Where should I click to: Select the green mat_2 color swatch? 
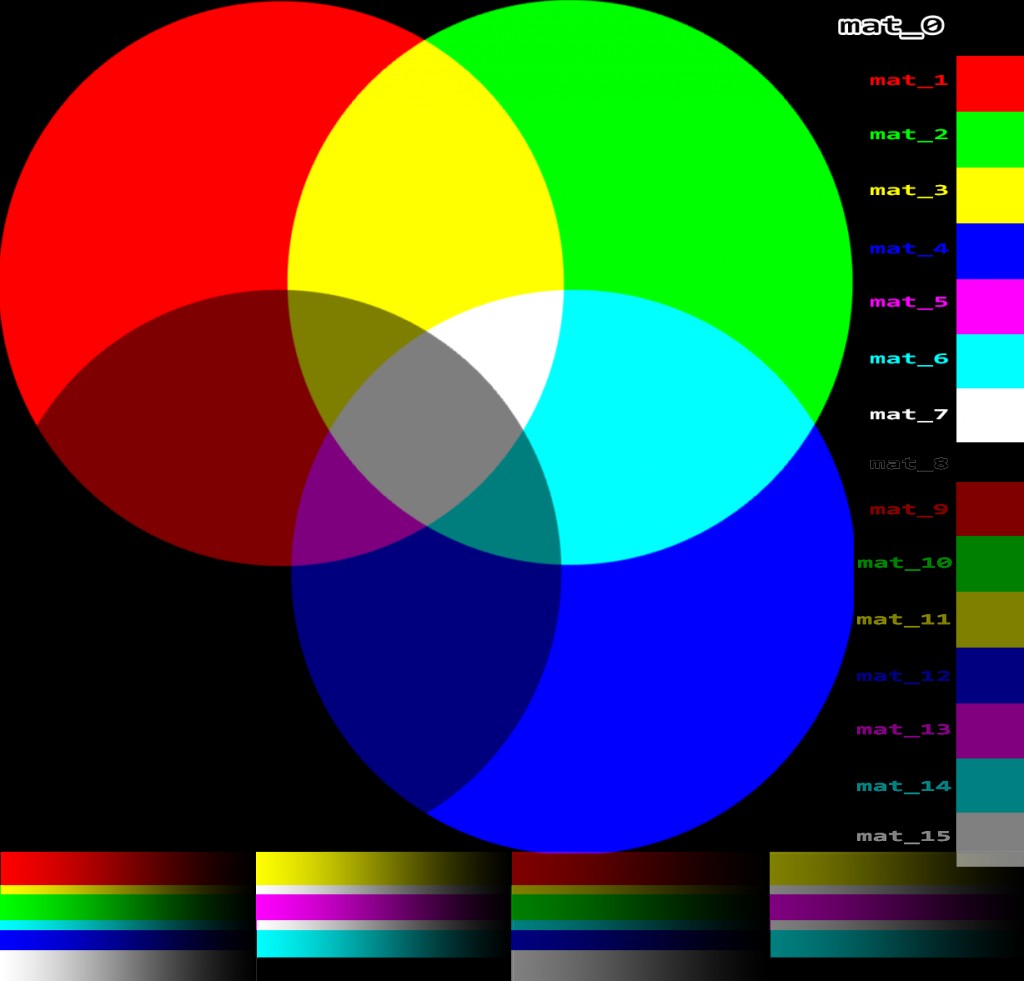click(990, 137)
